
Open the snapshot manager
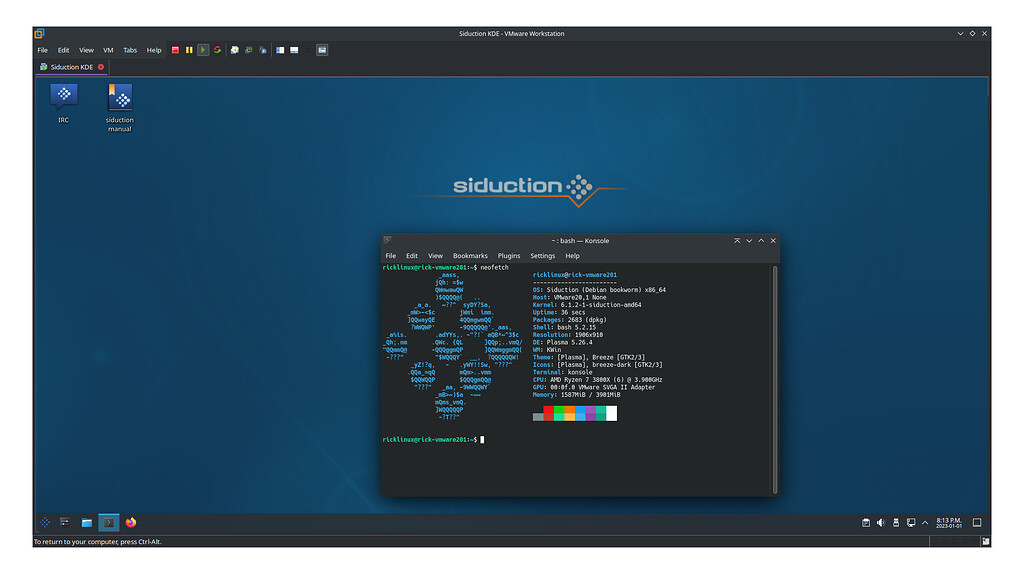(x=262, y=49)
